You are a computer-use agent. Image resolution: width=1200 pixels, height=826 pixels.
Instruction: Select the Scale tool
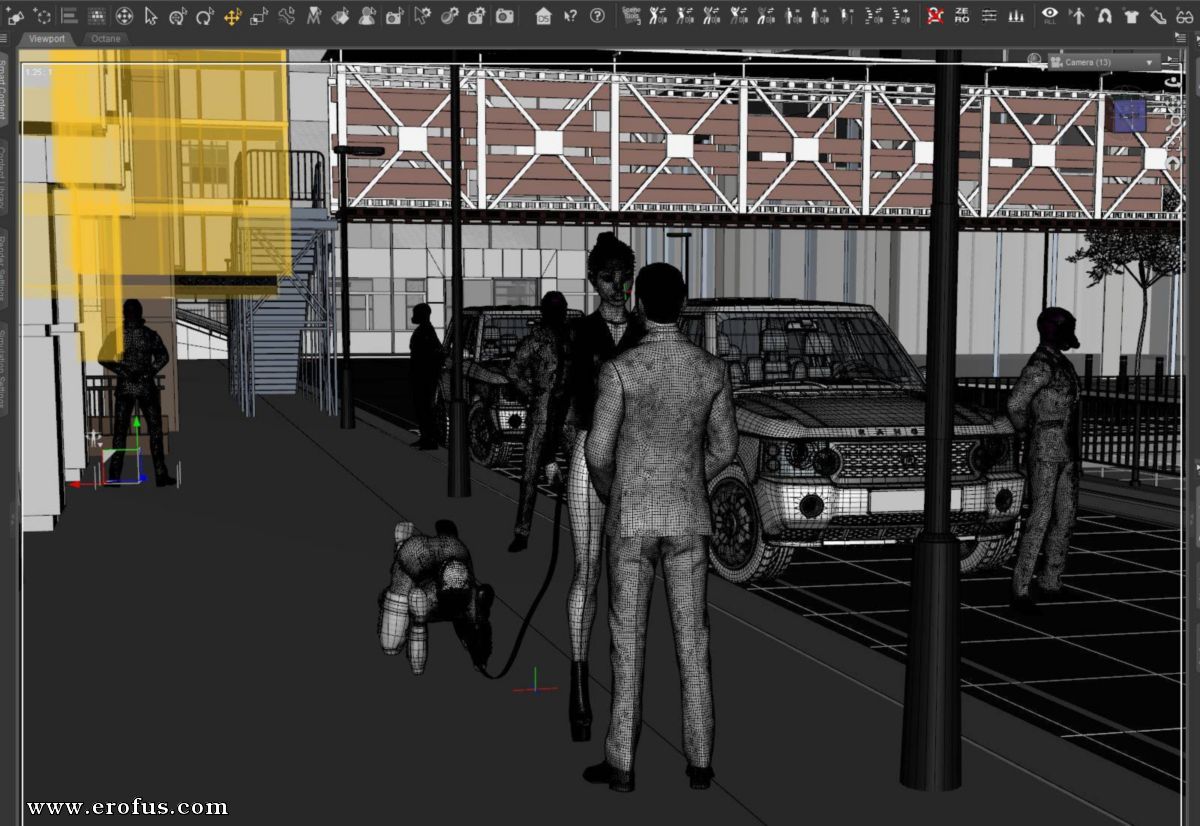tap(259, 15)
